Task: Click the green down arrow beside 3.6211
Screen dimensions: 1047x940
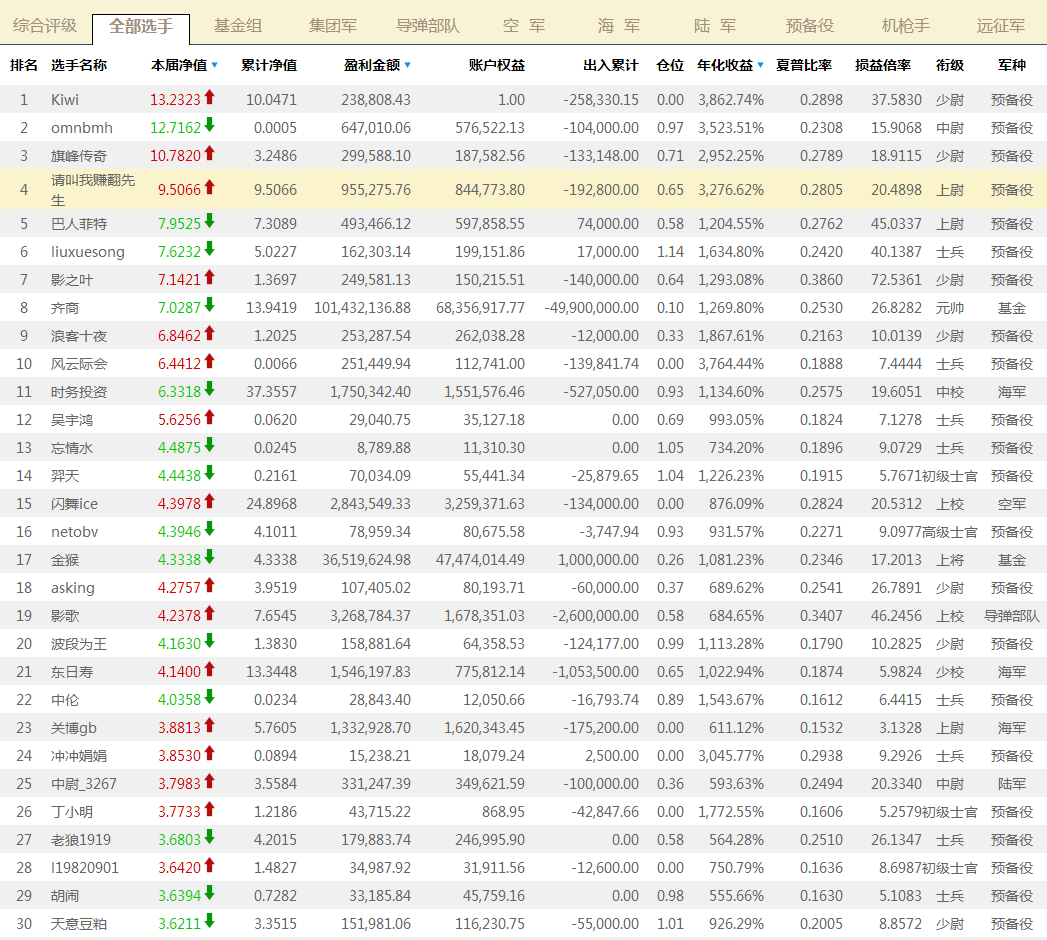Action: [x=210, y=922]
